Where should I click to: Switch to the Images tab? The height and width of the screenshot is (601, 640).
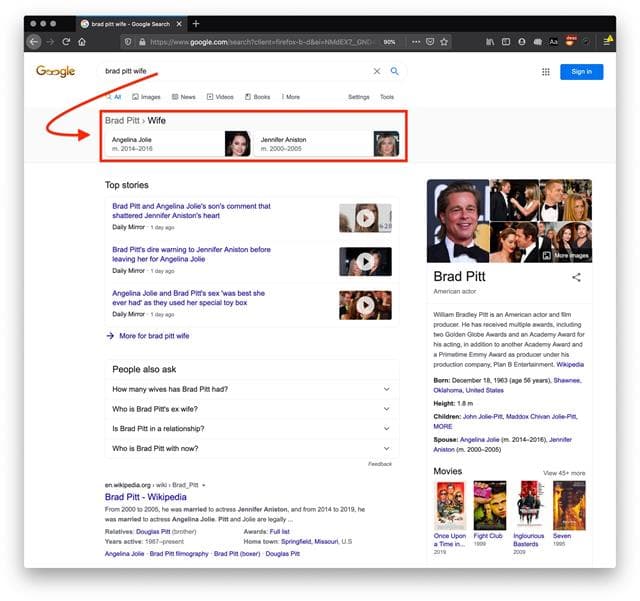pyautogui.click(x=146, y=97)
